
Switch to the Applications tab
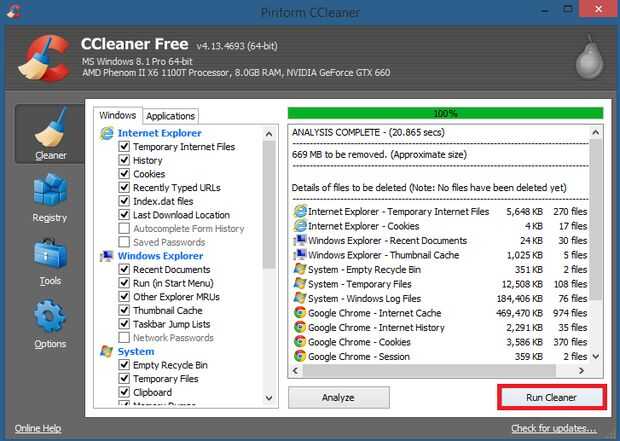point(170,116)
